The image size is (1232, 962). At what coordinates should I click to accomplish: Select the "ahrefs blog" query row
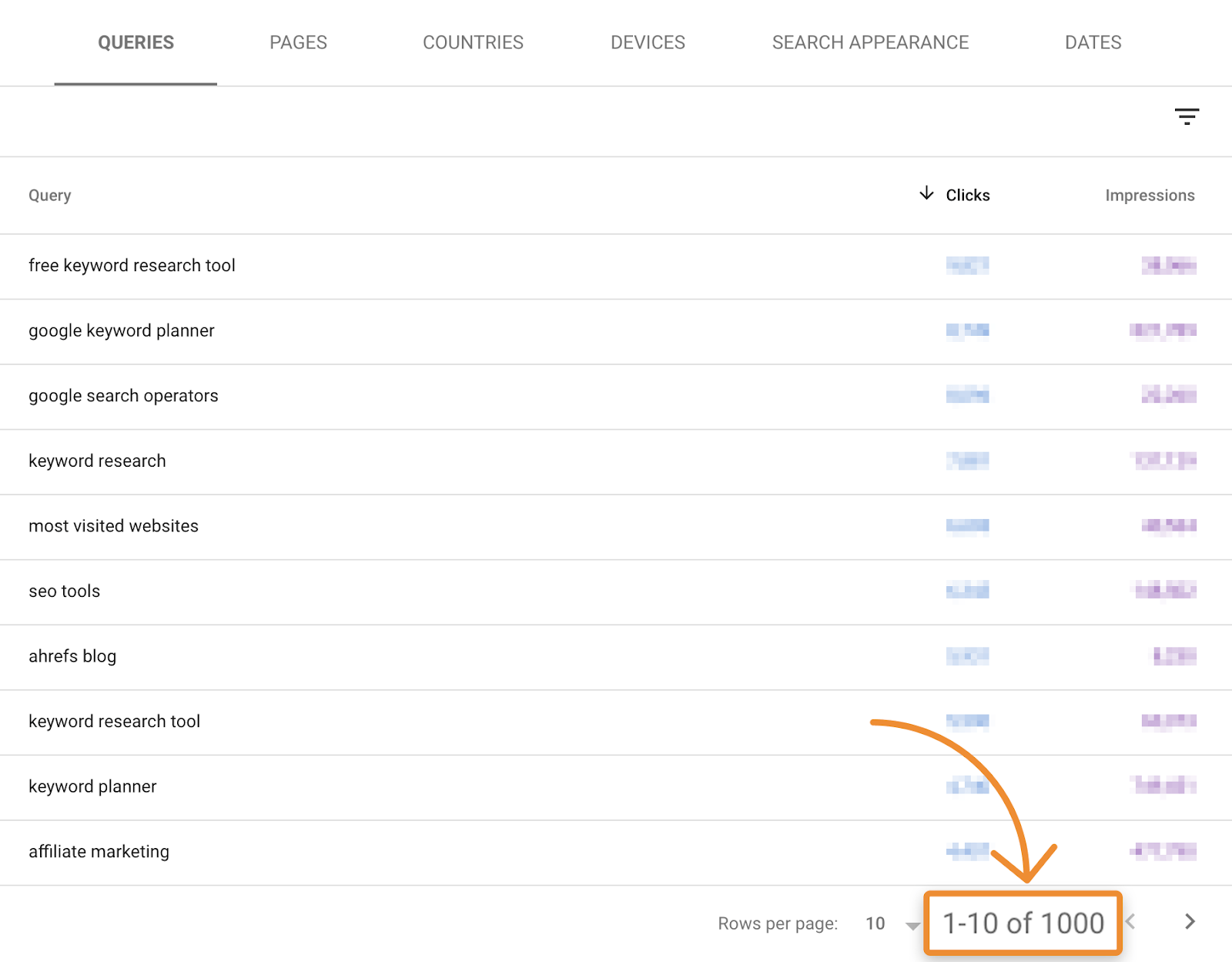(72, 656)
